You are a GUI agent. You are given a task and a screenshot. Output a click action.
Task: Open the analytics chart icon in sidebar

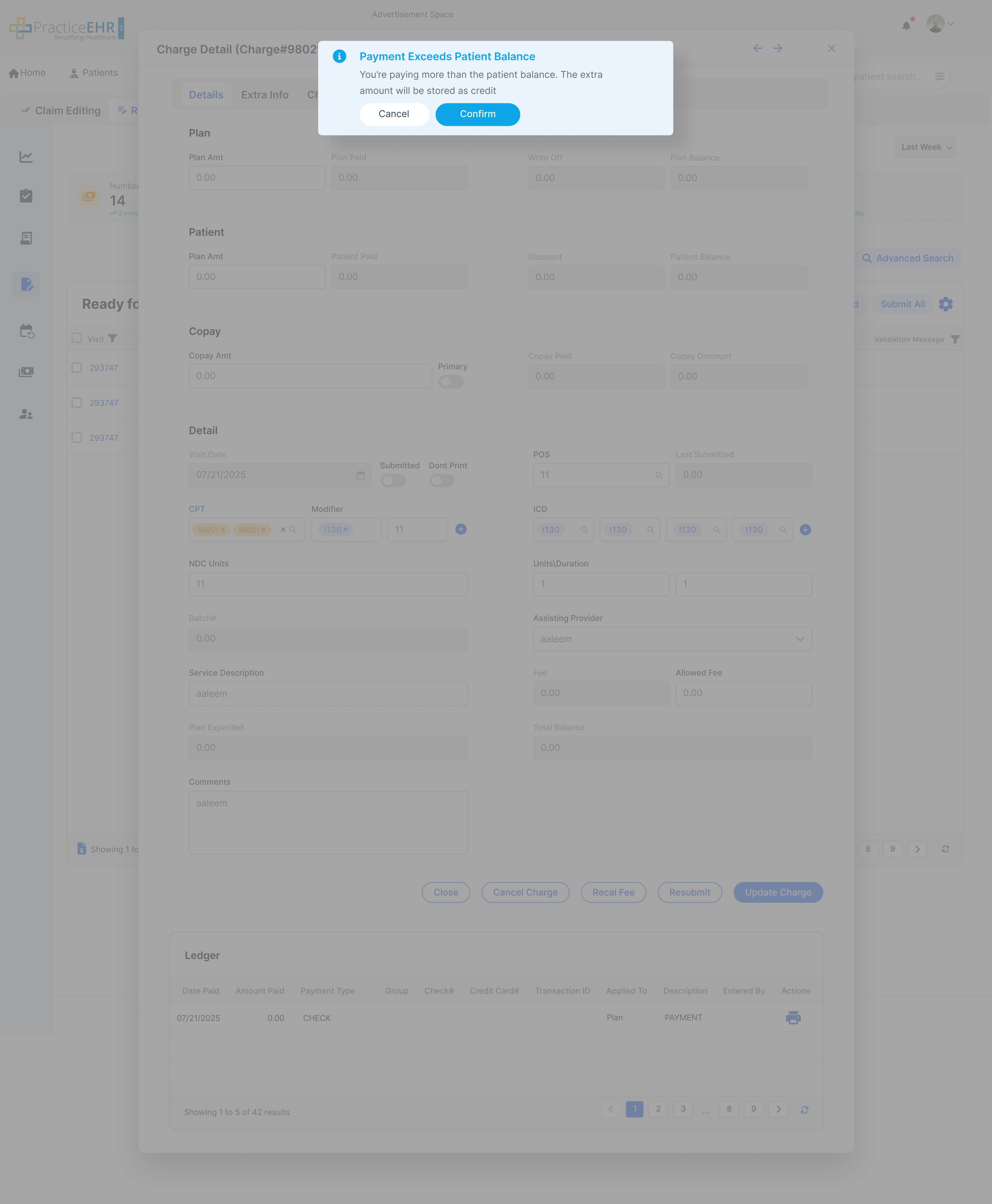pyautogui.click(x=26, y=157)
